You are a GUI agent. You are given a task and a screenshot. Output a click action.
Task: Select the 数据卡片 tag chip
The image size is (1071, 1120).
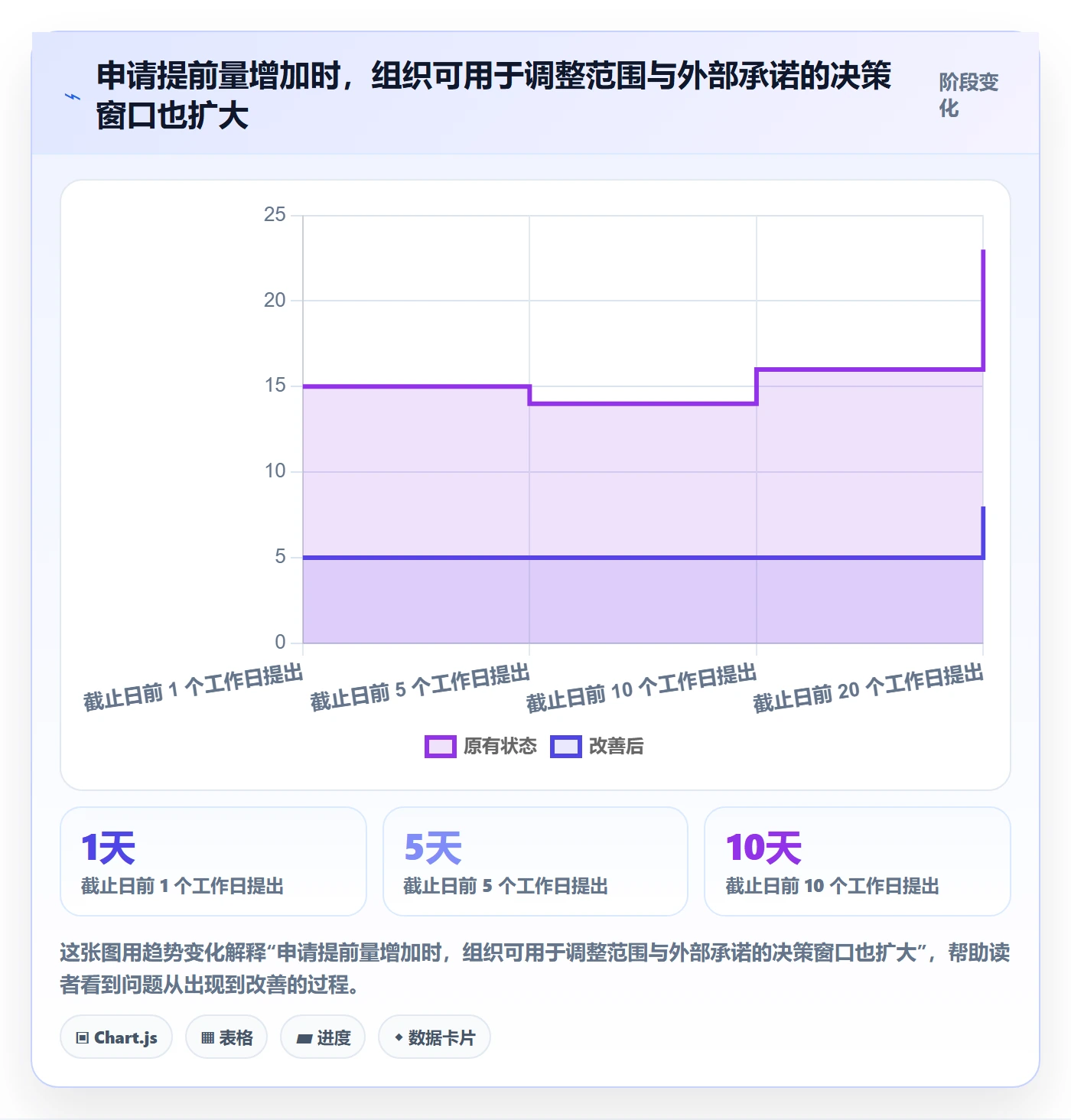click(x=435, y=1037)
